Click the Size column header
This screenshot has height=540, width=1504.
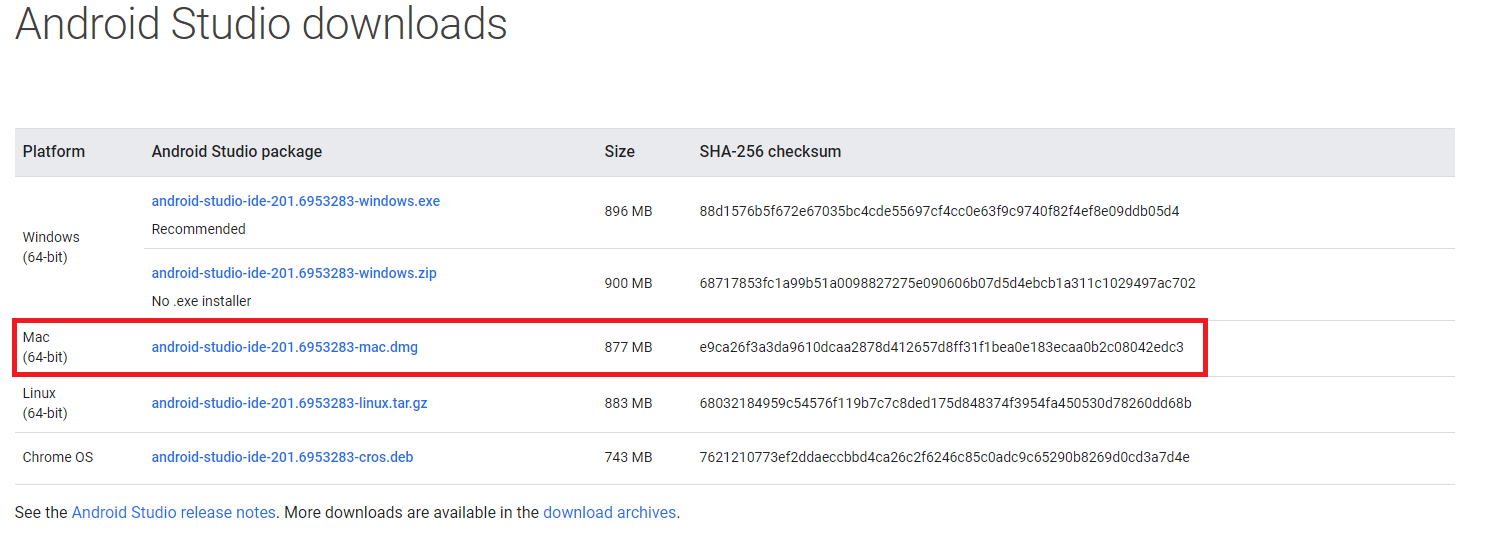[619, 152]
